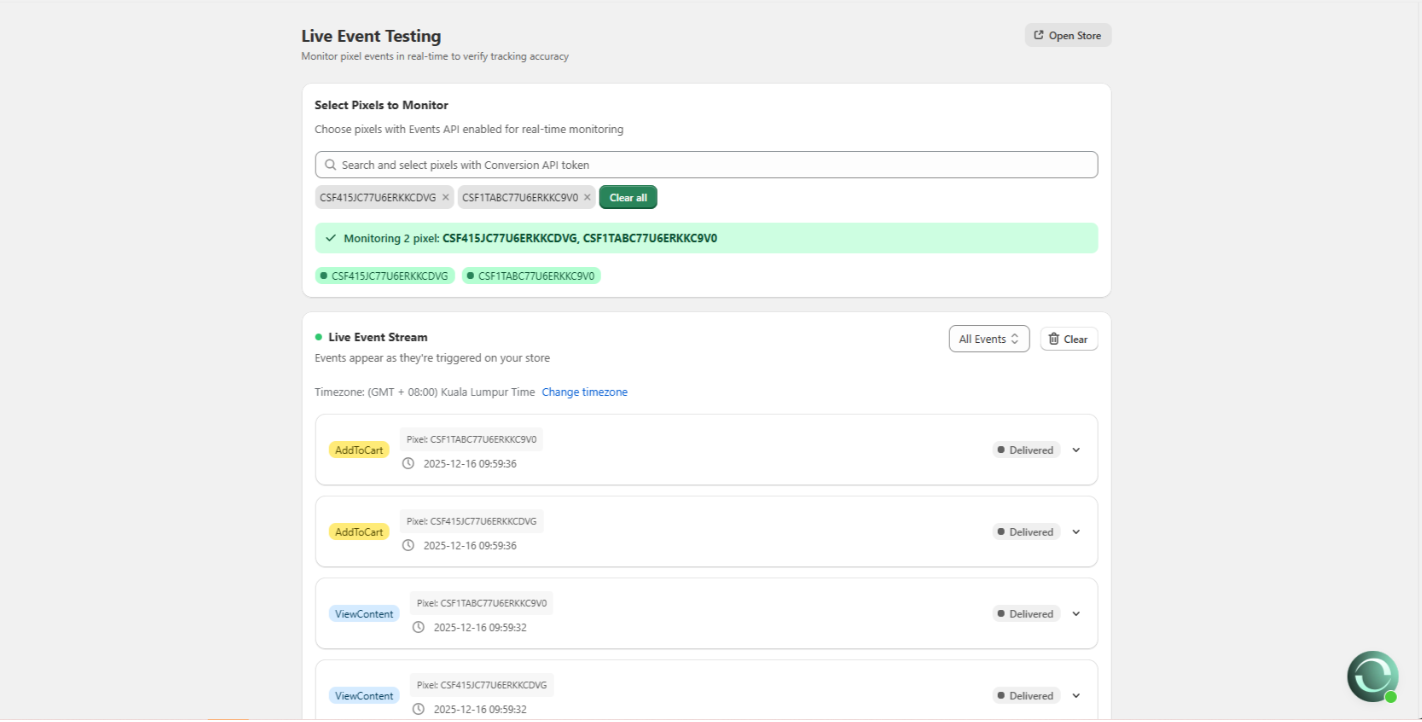Click the magnifying glass in the pixel search bar
This screenshot has width=1422, height=722.
tap(330, 164)
